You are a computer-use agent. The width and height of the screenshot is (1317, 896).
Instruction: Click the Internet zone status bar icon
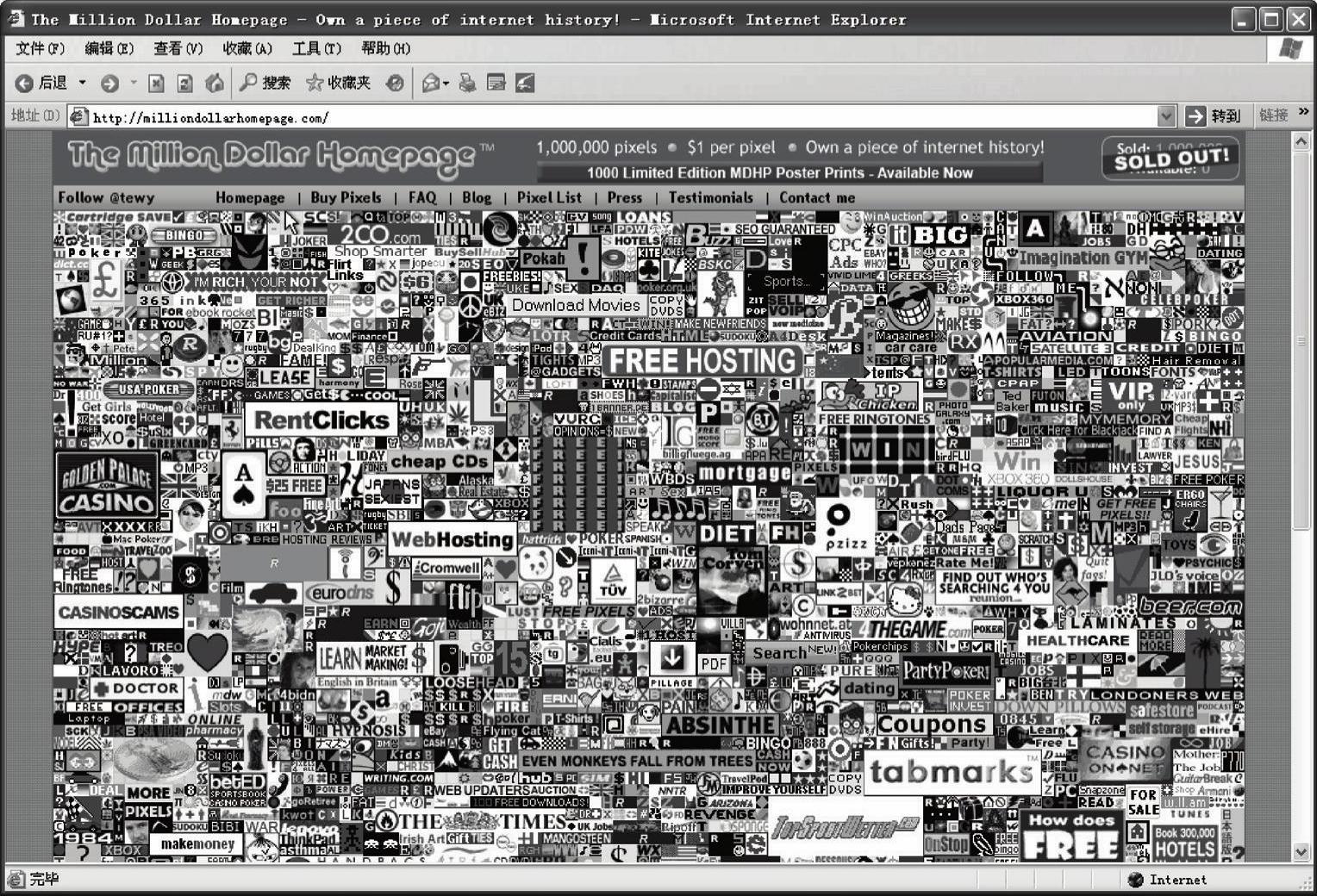coord(1136,880)
